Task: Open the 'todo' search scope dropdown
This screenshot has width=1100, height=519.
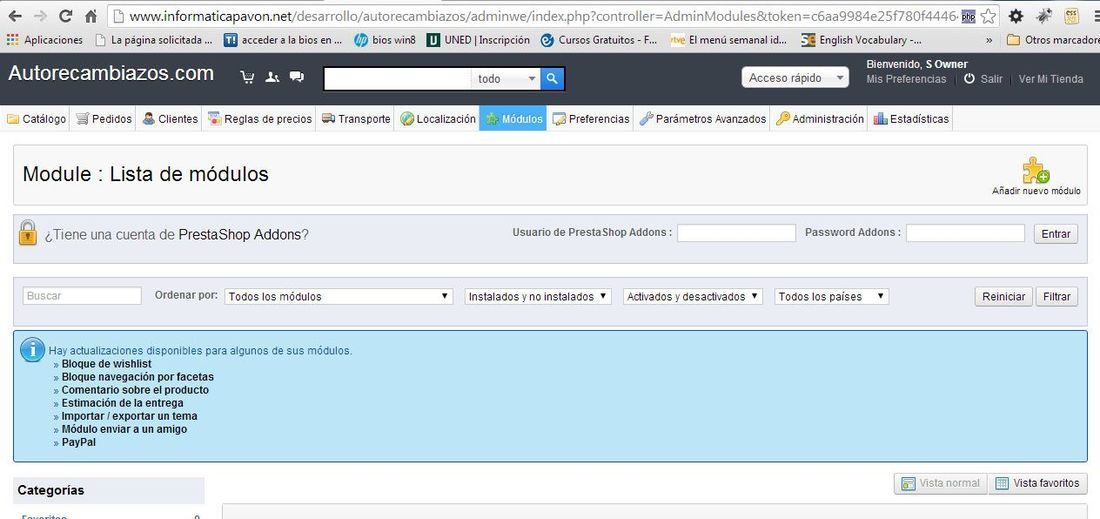Action: 506,79
